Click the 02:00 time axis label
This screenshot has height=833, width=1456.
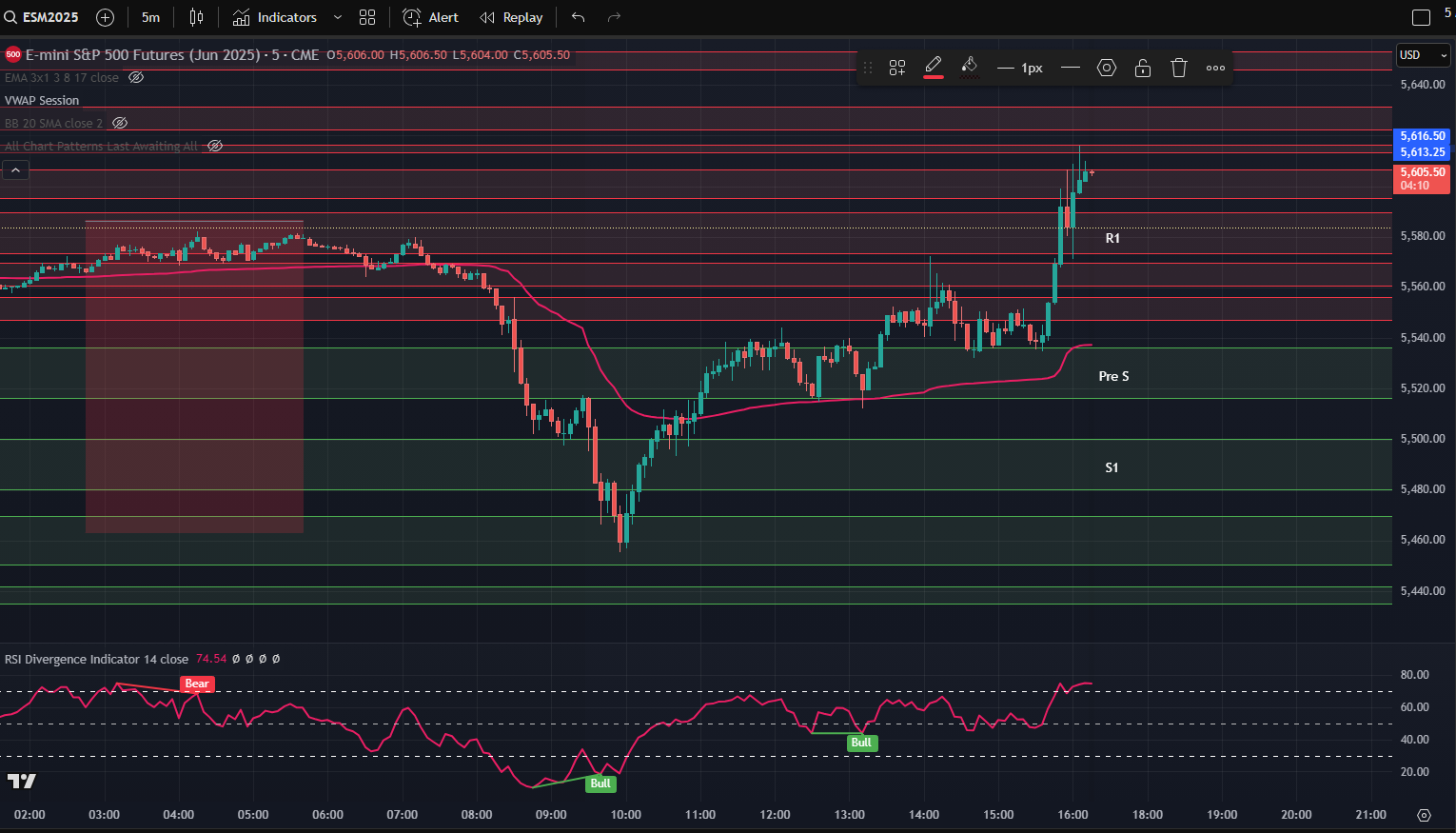pyautogui.click(x=30, y=815)
